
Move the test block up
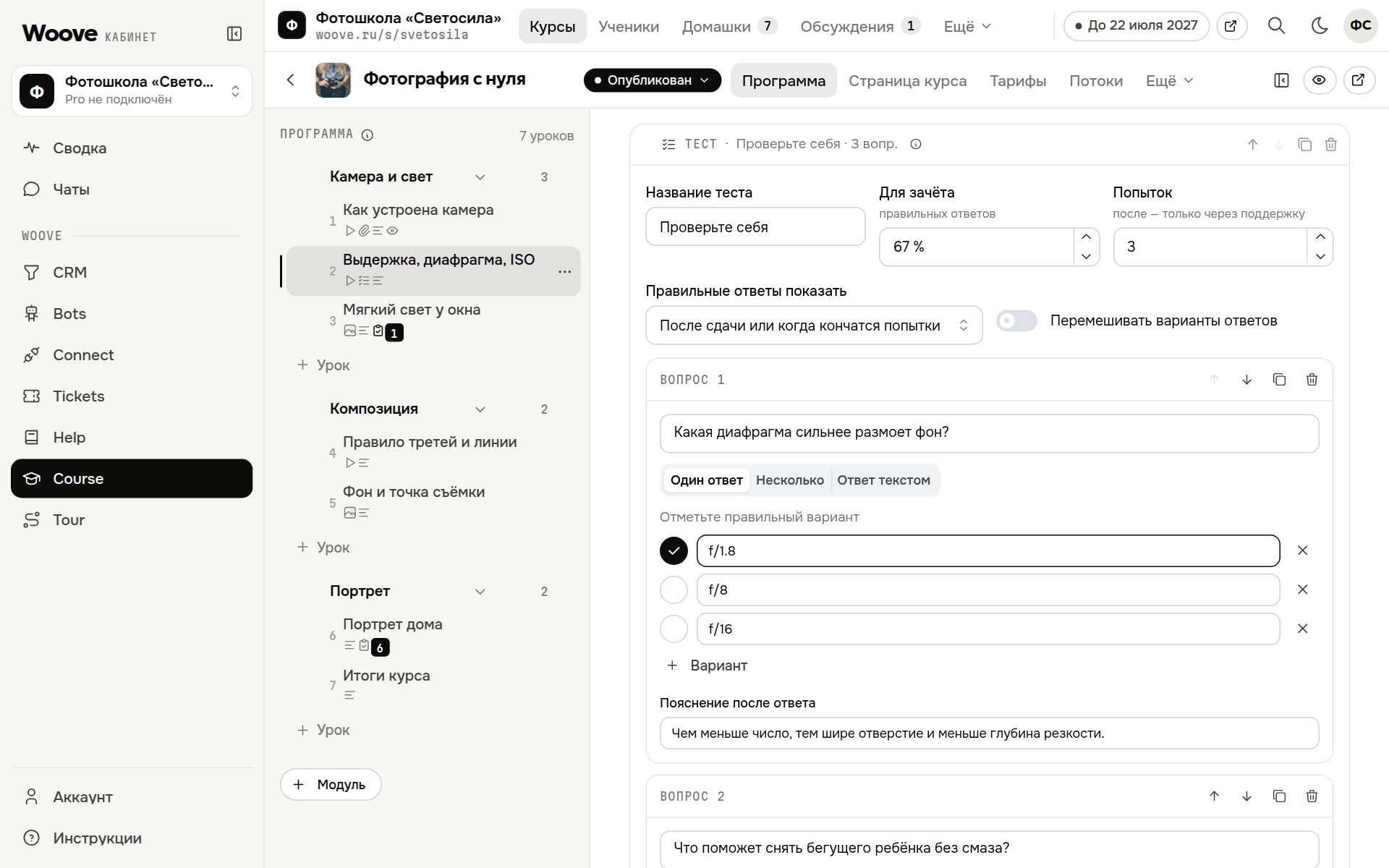point(1252,145)
